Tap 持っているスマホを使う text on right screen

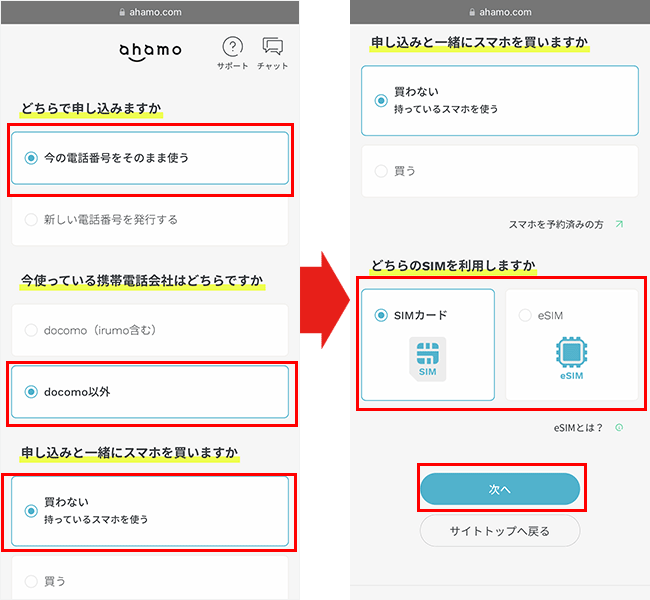446,109
